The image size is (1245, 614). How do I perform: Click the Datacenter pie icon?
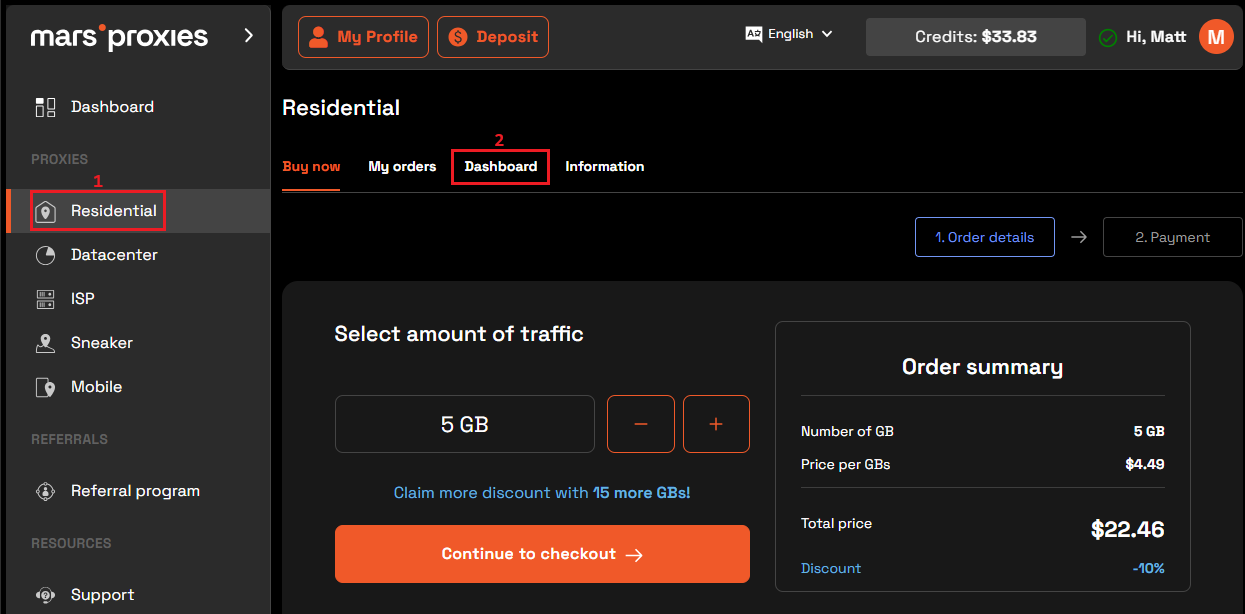pos(45,255)
